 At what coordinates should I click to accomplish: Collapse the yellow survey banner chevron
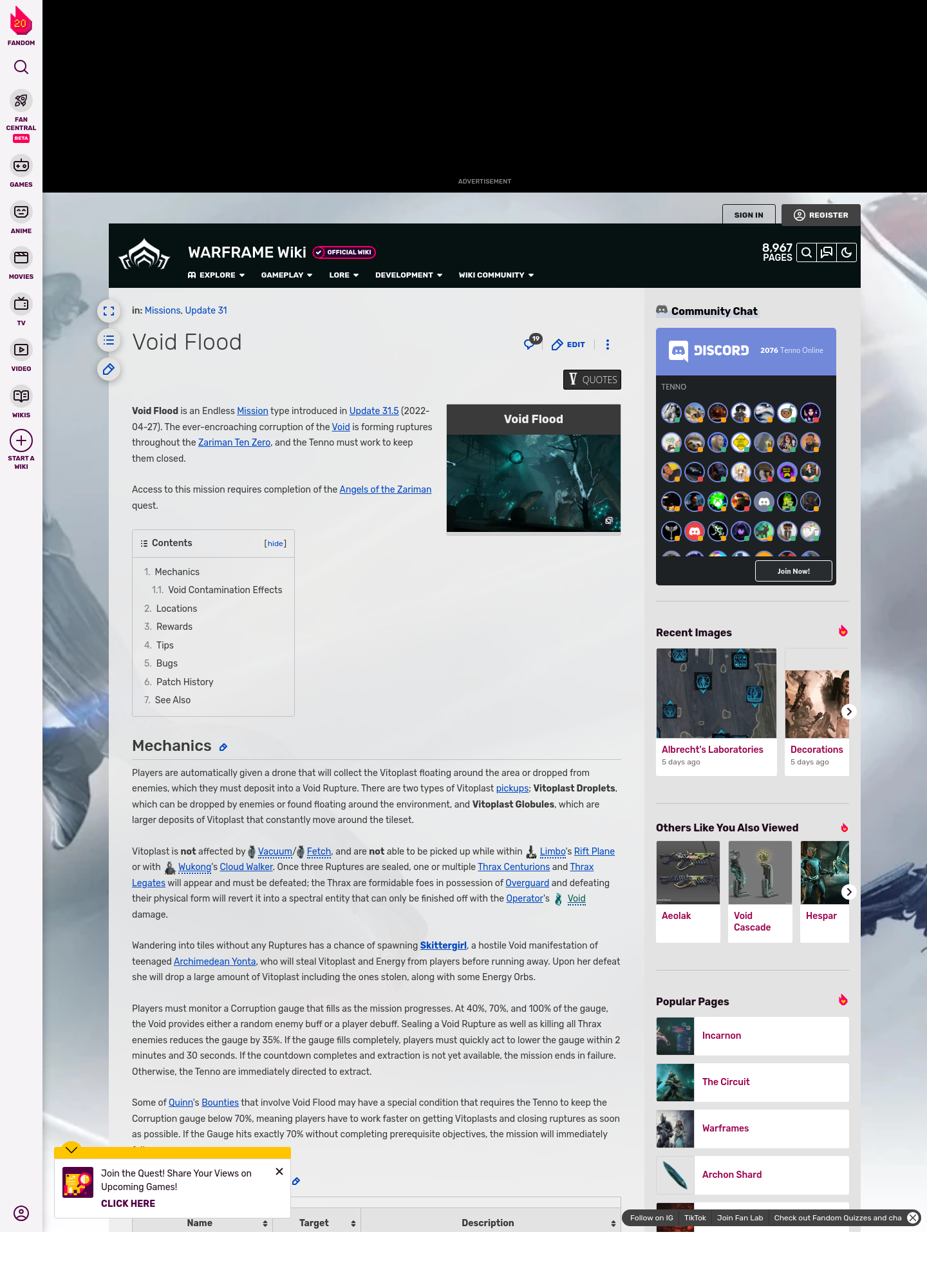(71, 1149)
